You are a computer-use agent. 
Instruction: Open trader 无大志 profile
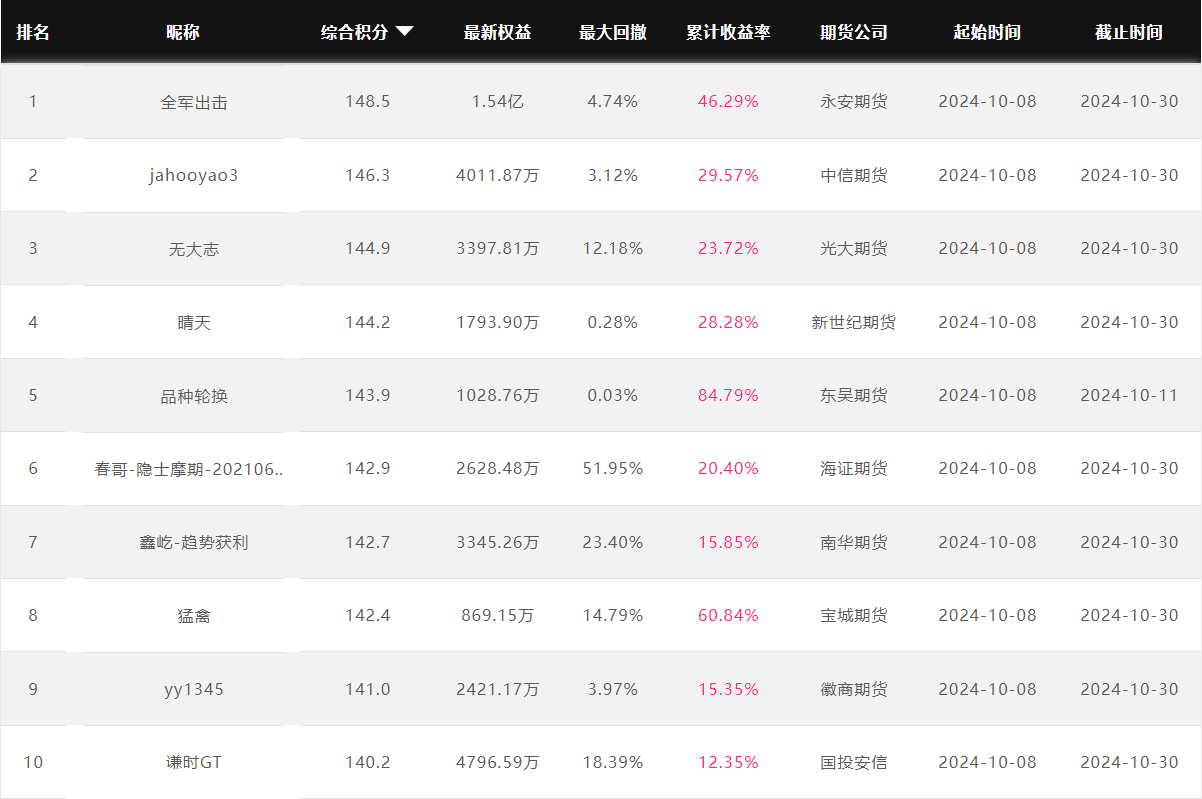194,248
